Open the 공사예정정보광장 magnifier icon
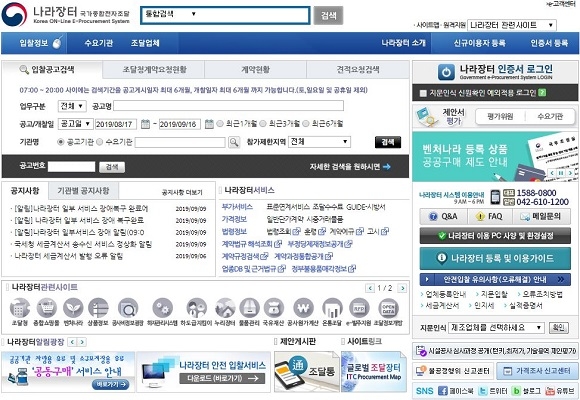 (128, 308)
